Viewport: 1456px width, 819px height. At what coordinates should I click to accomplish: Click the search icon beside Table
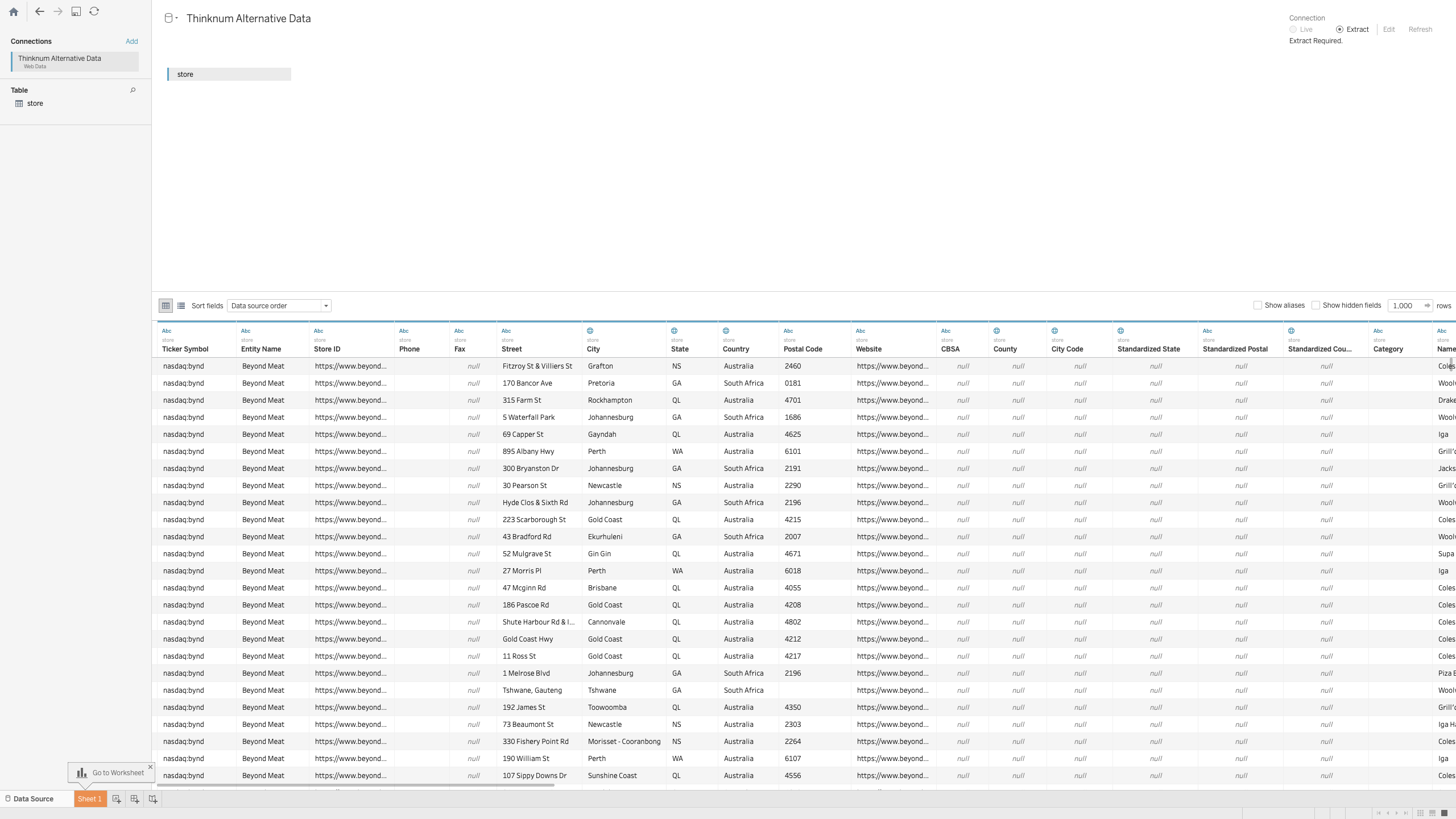click(x=133, y=90)
